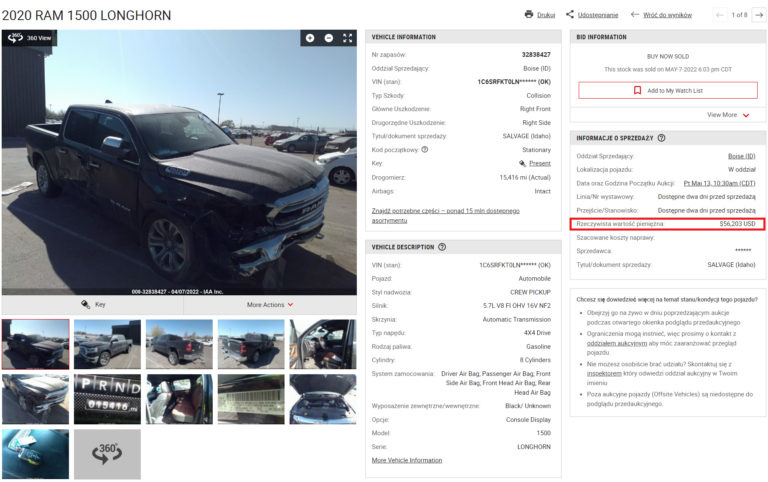Click the share icon next to Udostępnianie
Screen dimensions: 768x482
click(570, 15)
